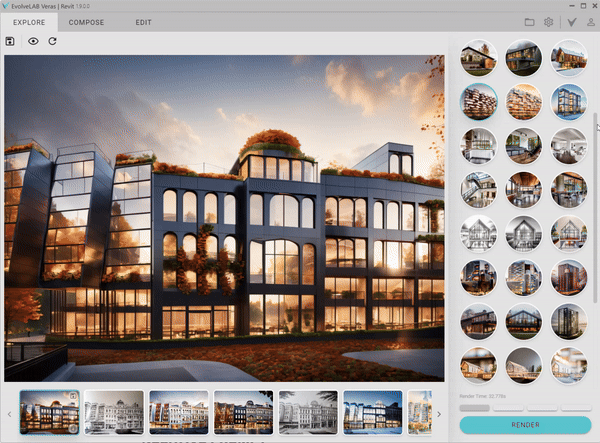Switch to the EXPLORE tab

(x=29, y=23)
